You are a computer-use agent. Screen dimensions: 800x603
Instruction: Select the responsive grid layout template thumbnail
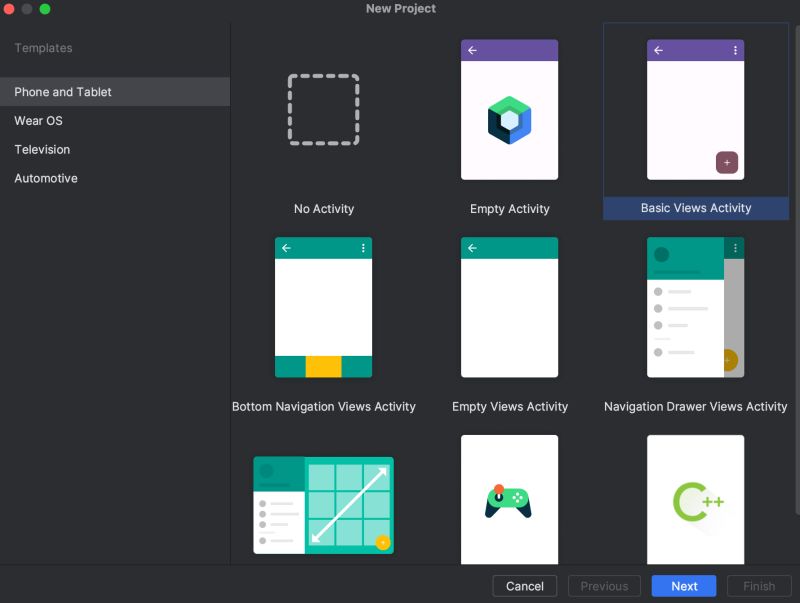[x=323, y=505]
